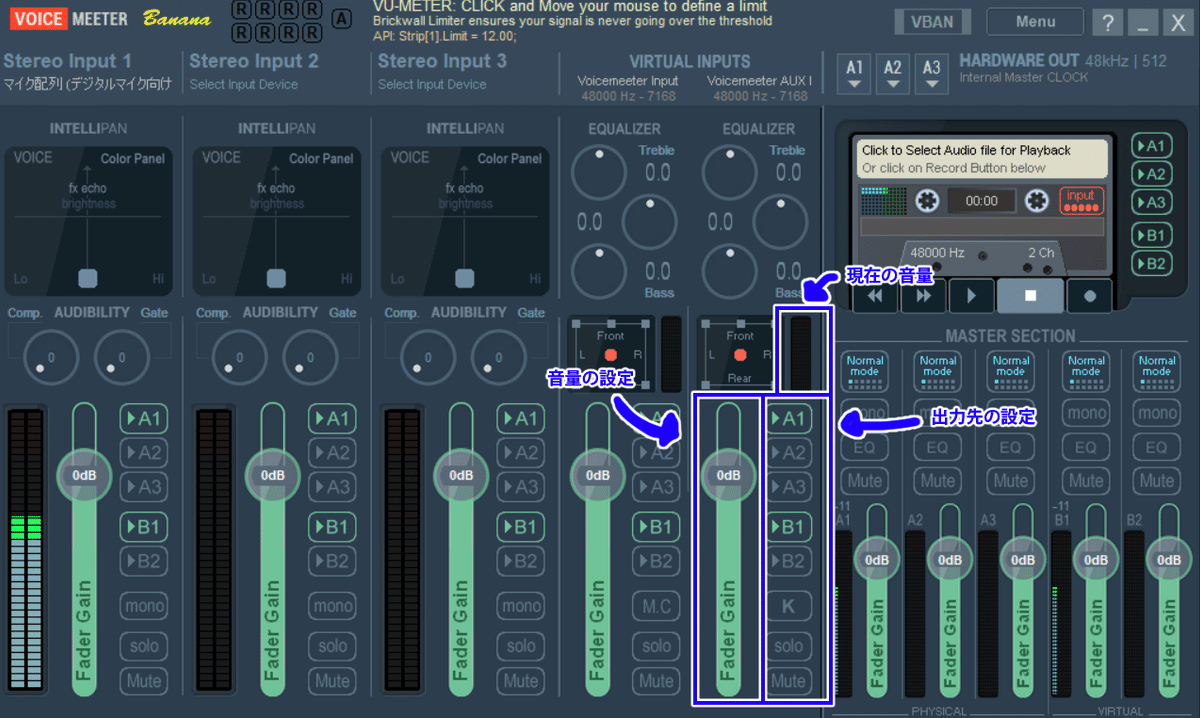Click the A2 master bus fader knob

point(949,560)
